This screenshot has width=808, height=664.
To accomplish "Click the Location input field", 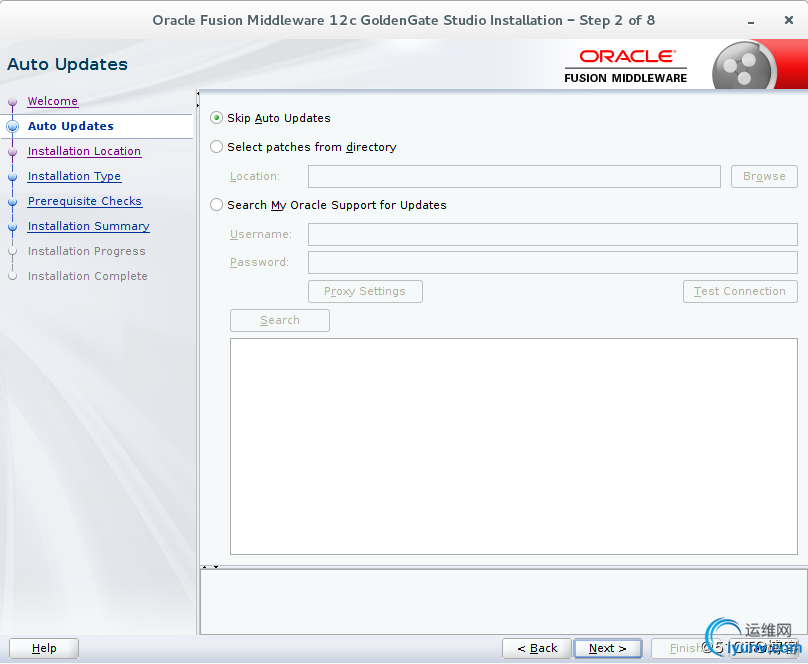I will tap(514, 176).
